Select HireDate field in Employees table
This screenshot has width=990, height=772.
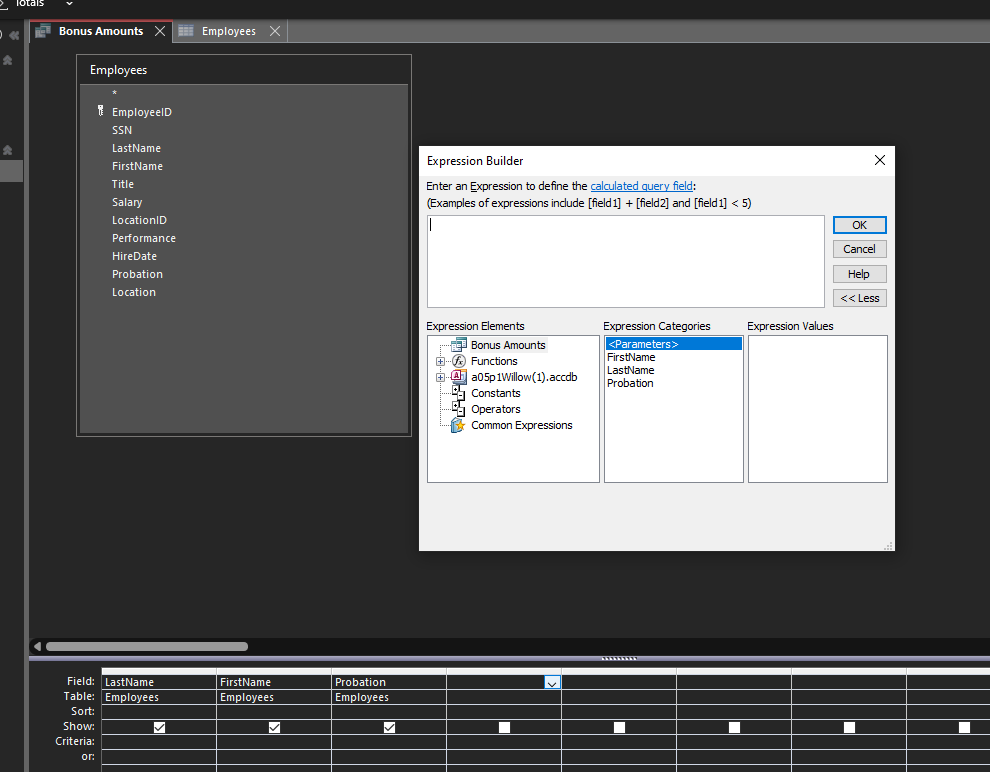tap(134, 256)
